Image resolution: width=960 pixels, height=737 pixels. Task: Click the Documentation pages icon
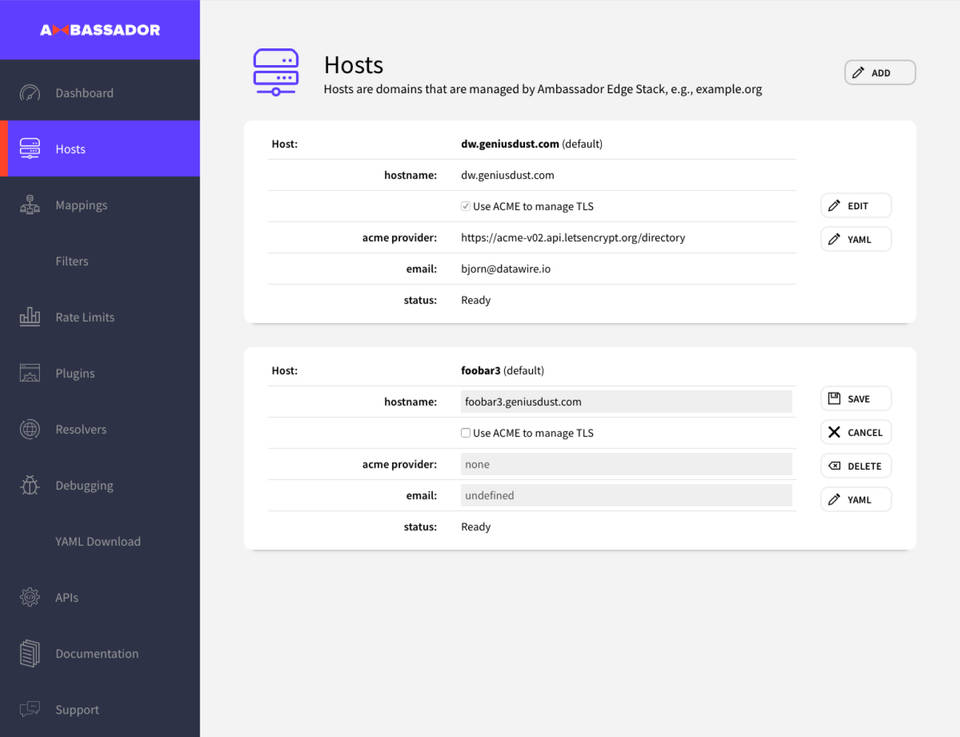30,653
